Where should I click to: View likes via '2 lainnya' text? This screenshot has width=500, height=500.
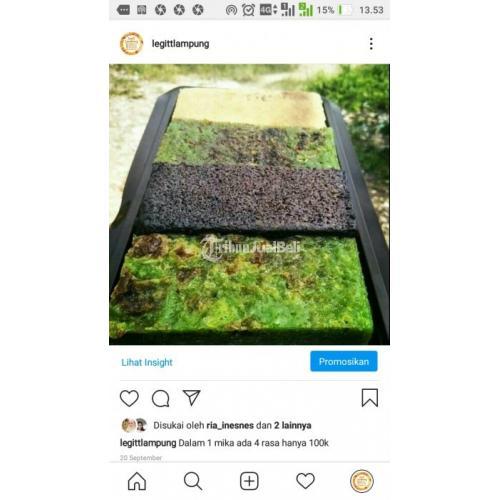(293, 425)
